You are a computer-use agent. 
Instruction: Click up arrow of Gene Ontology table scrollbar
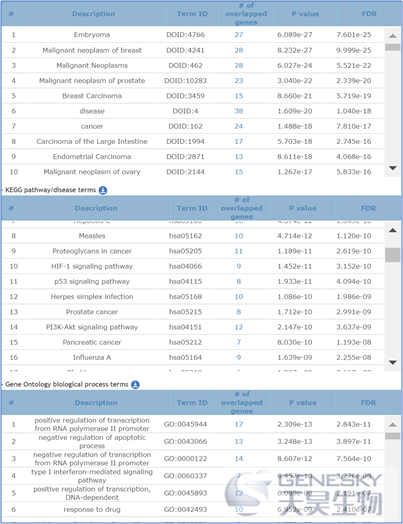[x=393, y=425]
